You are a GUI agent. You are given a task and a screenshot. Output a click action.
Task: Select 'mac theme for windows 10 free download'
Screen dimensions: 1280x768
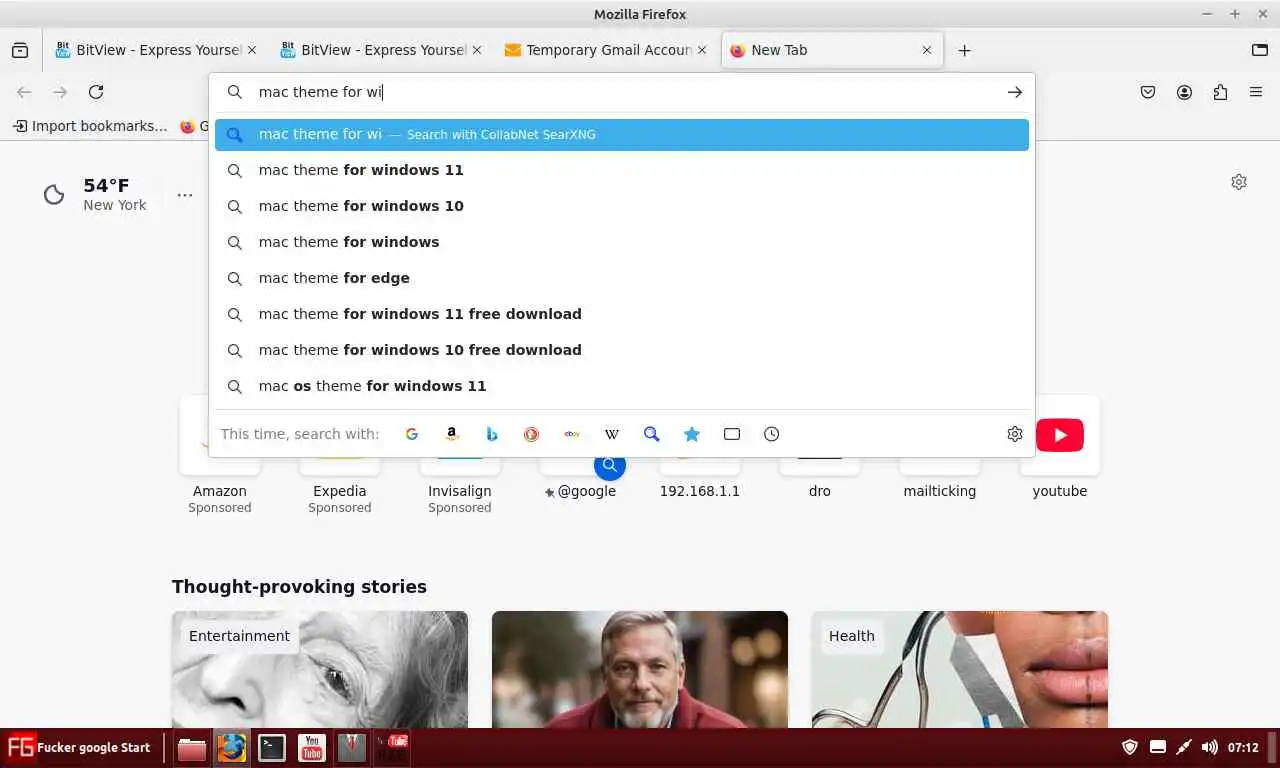tap(622, 350)
